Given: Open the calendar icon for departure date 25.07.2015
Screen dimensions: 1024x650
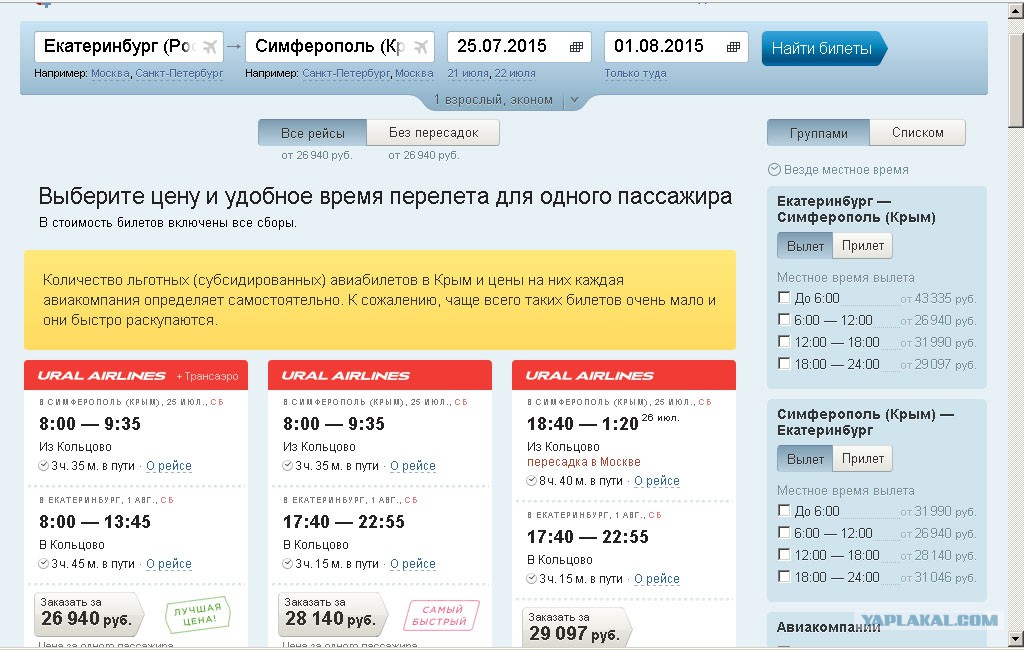Looking at the screenshot, I should [576, 47].
